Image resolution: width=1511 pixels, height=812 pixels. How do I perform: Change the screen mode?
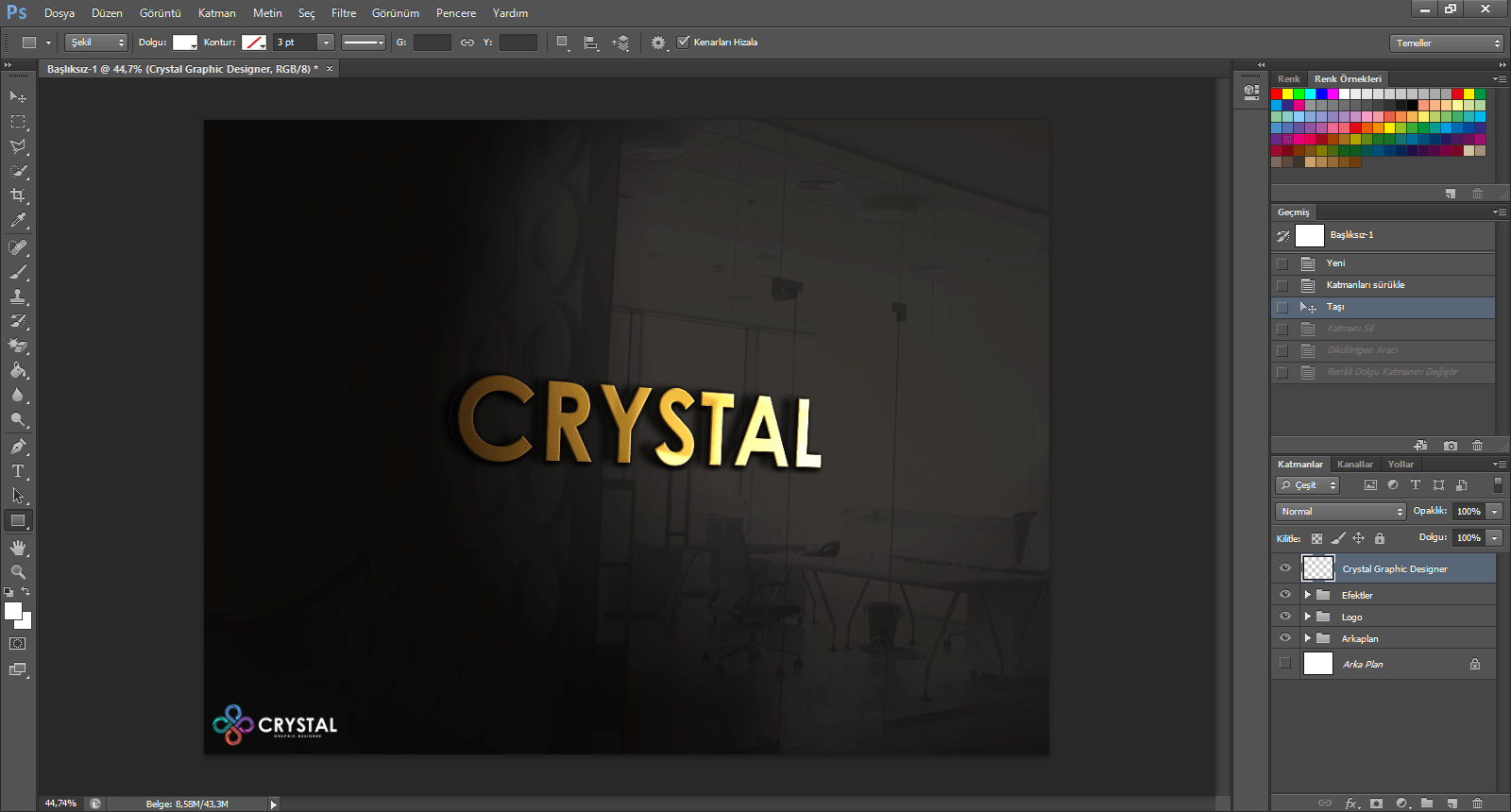point(18,669)
